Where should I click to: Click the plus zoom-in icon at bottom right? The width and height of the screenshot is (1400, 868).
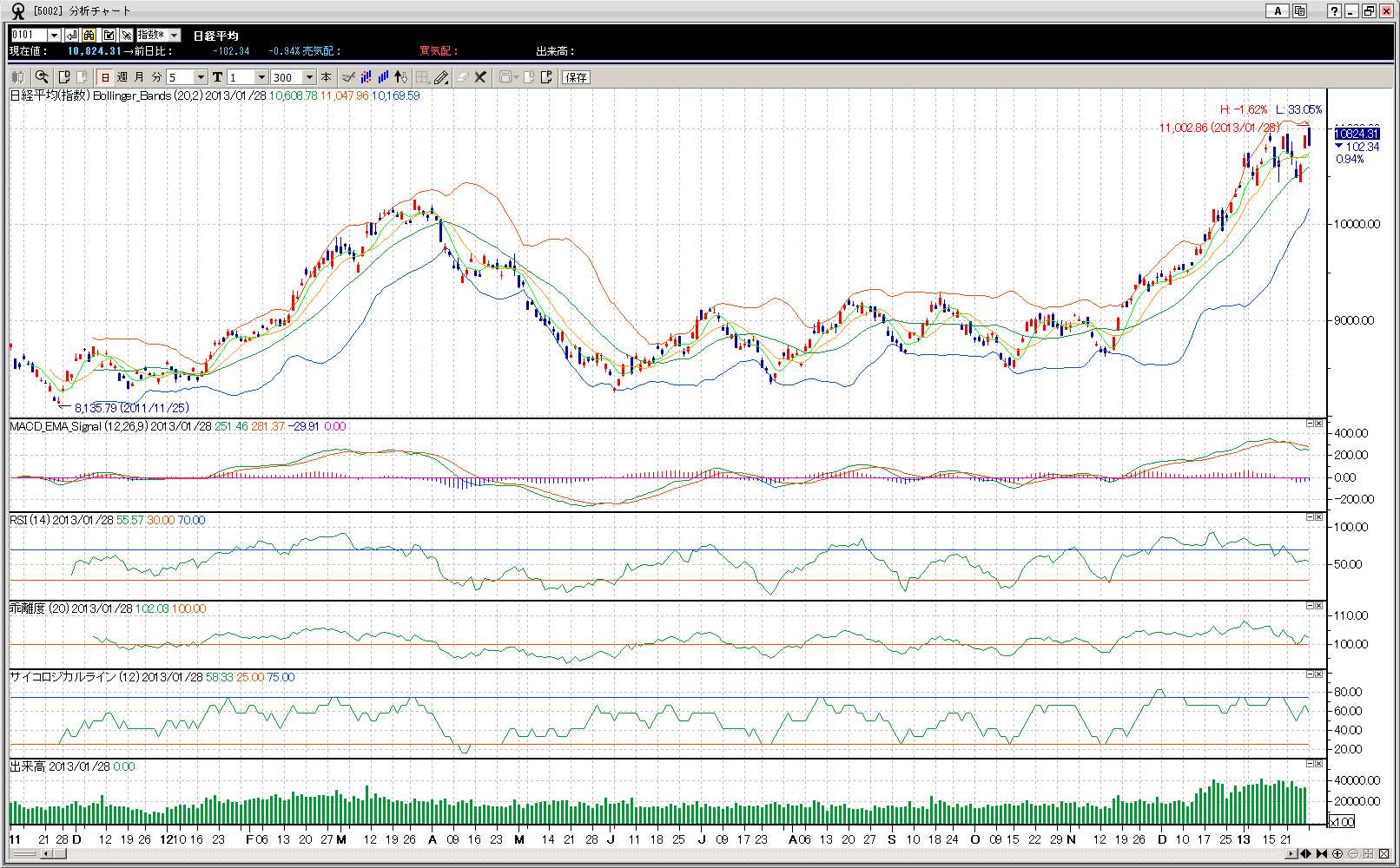click(1337, 854)
